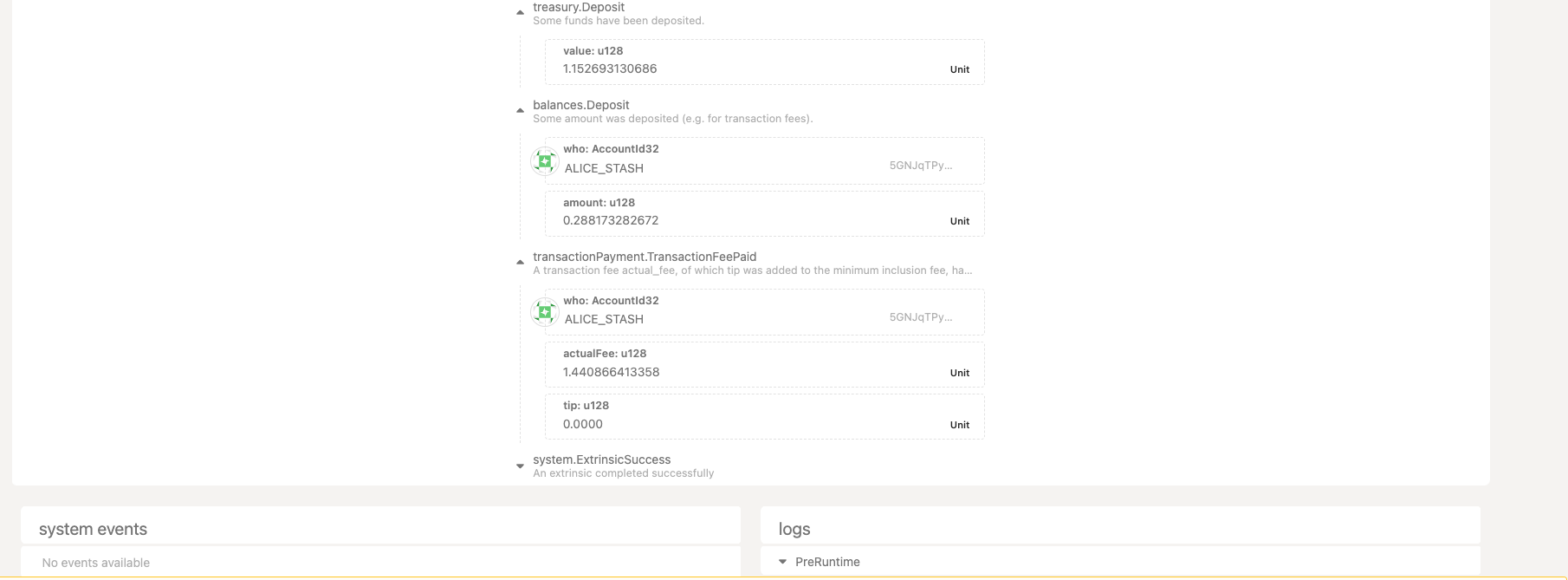Click the ALICE_STASH identicon in TransactionFeePaid
Image resolution: width=1568 pixels, height=580 pixels.
coord(545,312)
